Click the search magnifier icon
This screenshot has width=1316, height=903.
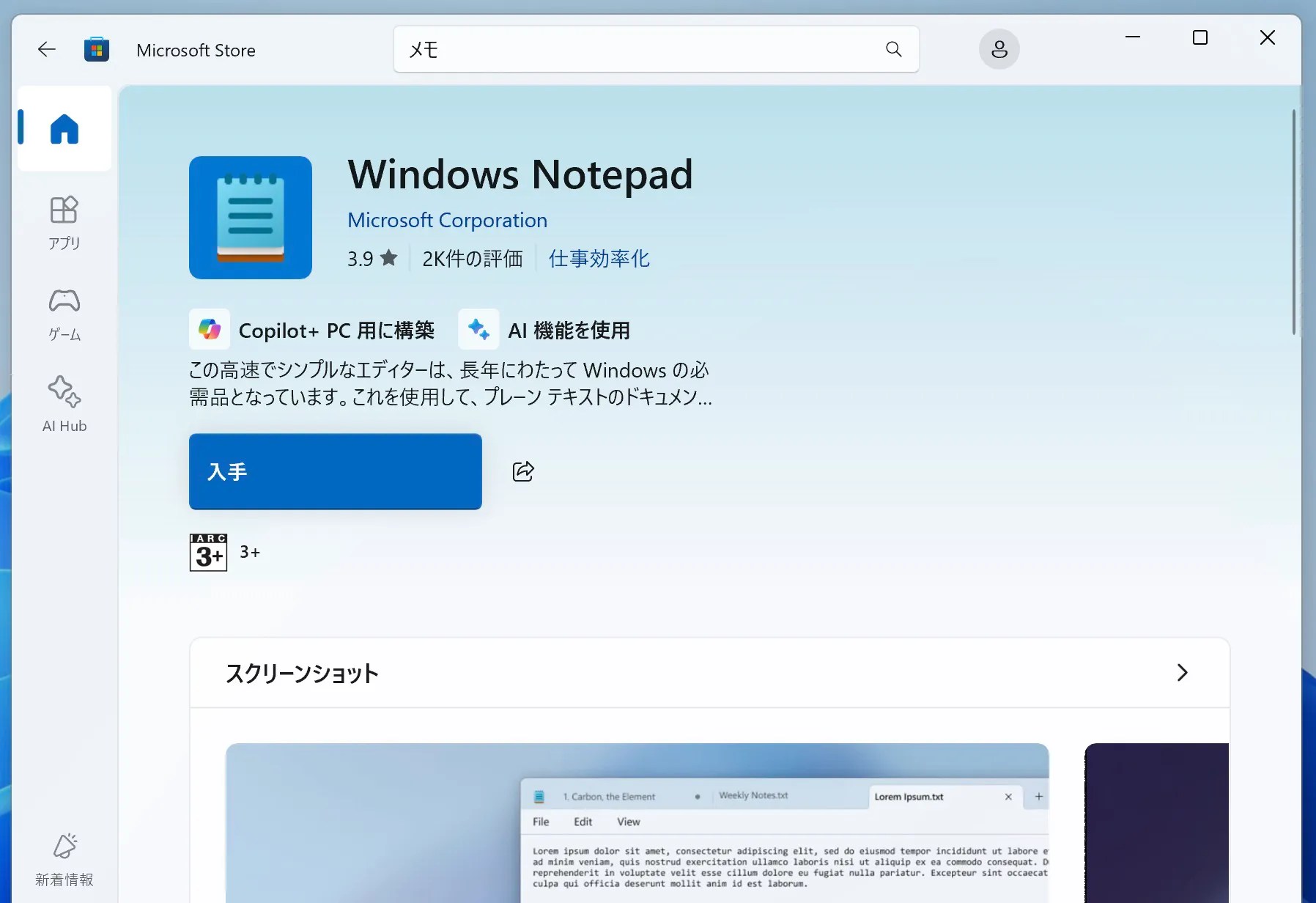point(894,49)
